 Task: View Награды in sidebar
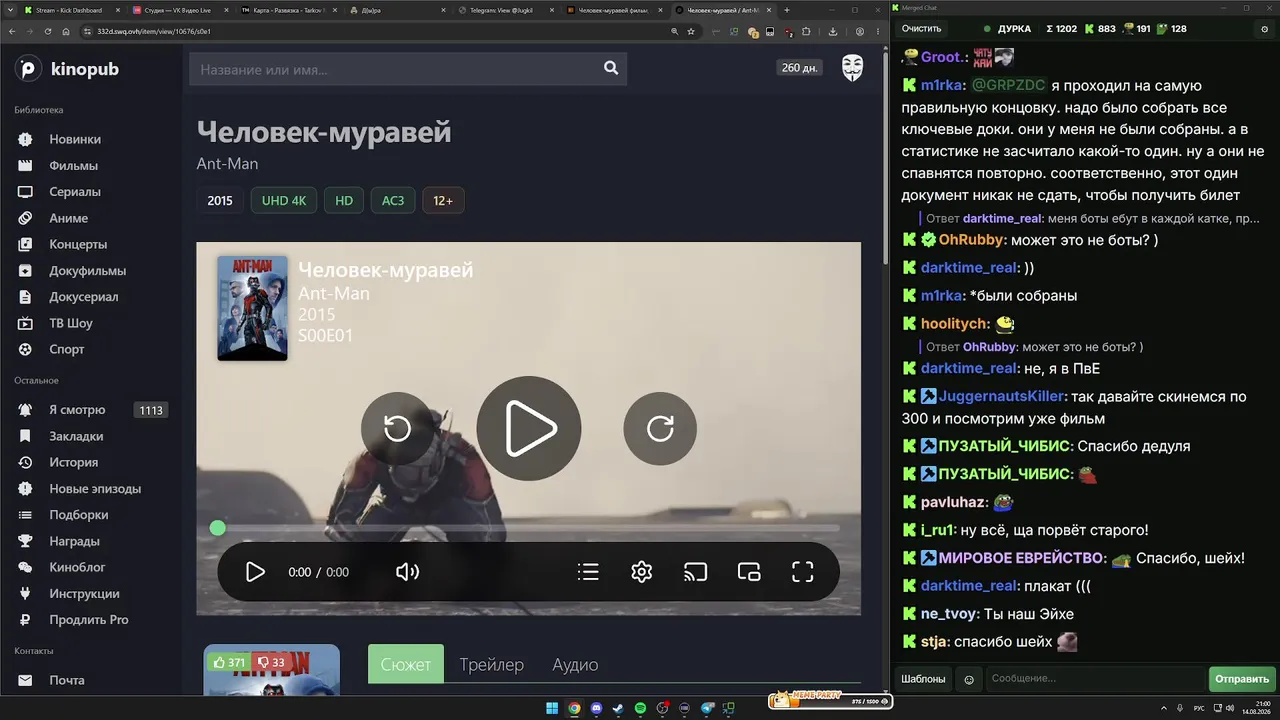coord(74,541)
